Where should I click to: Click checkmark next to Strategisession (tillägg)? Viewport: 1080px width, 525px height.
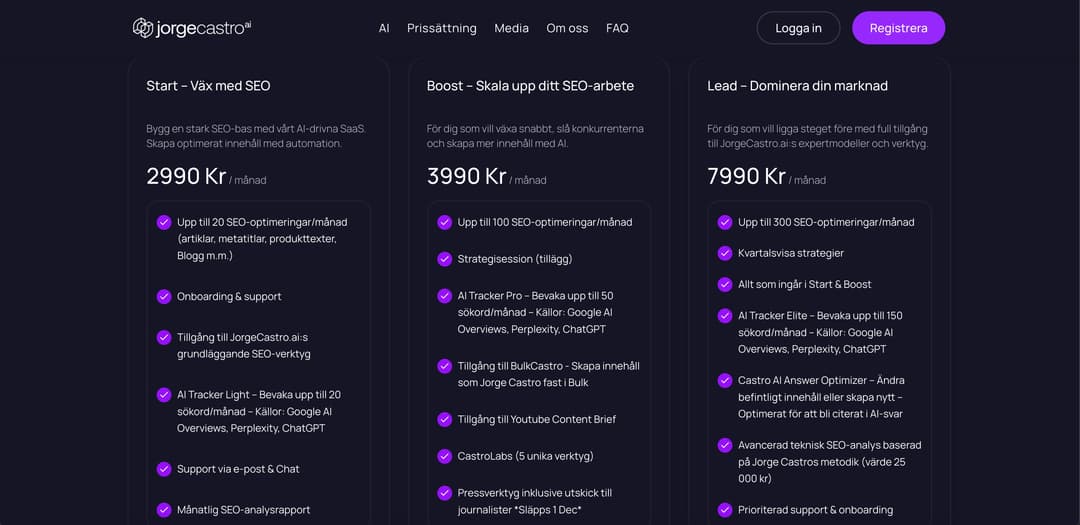(x=444, y=259)
